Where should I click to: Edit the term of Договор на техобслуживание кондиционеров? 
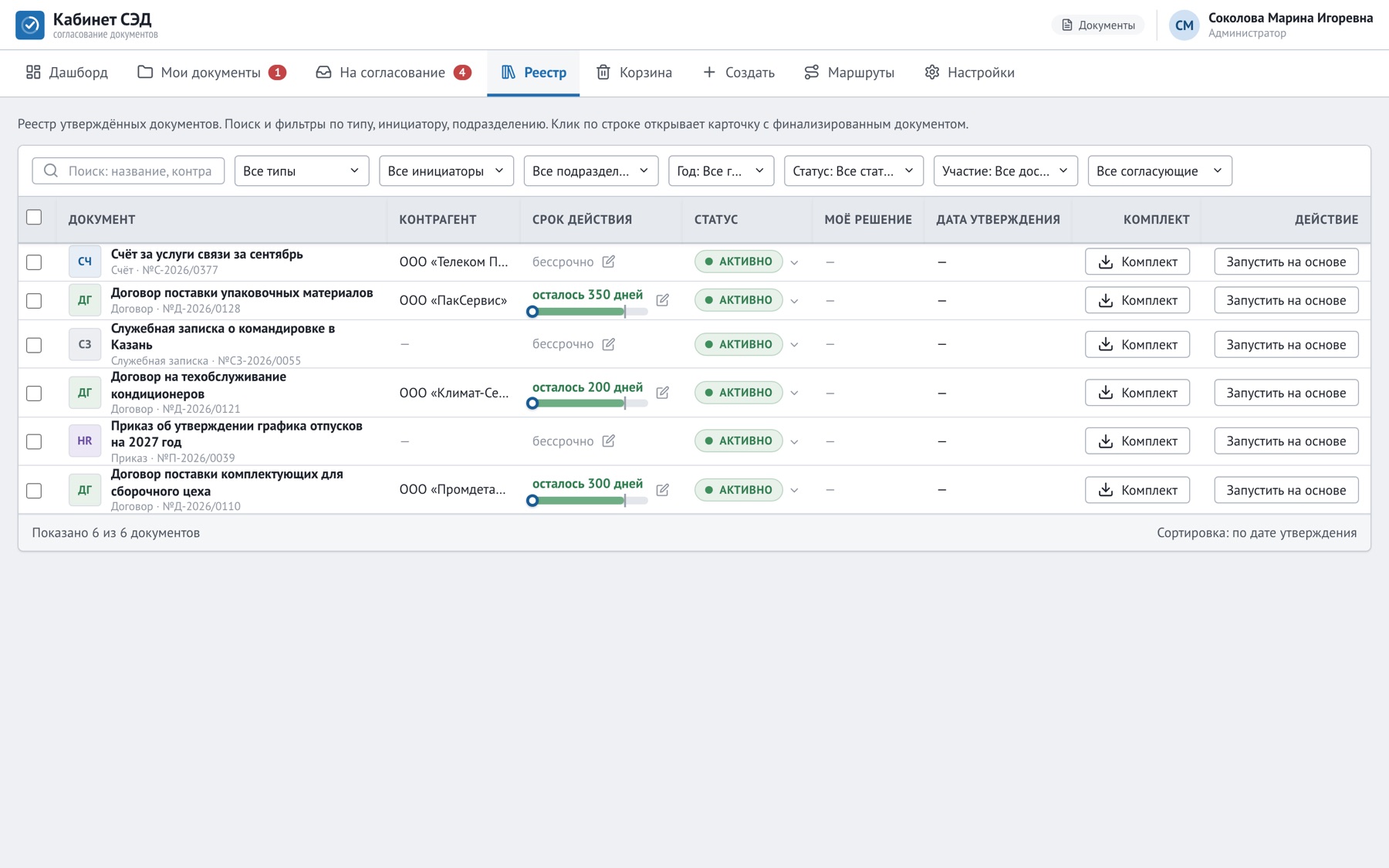click(663, 393)
